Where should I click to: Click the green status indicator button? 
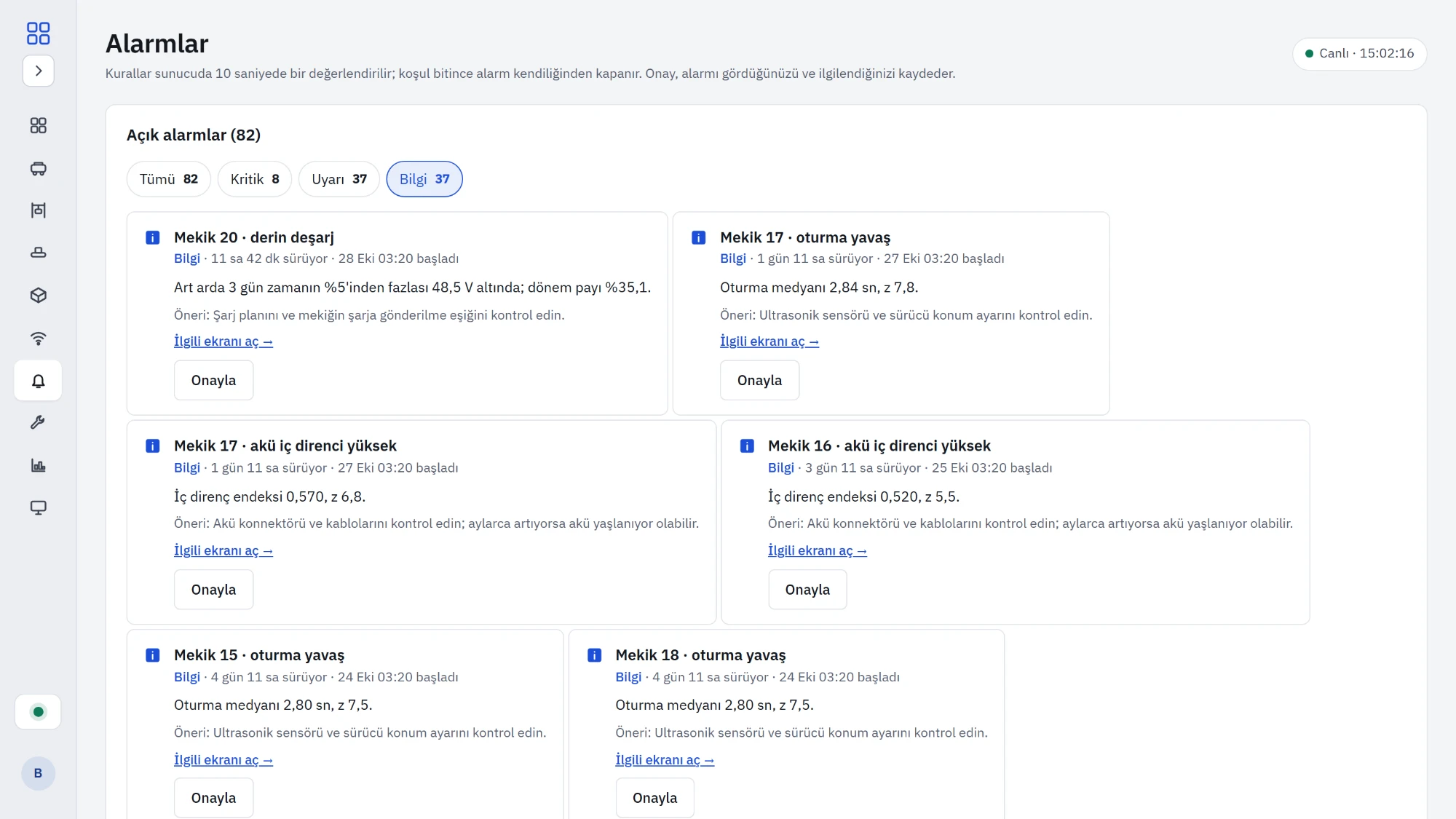38,712
